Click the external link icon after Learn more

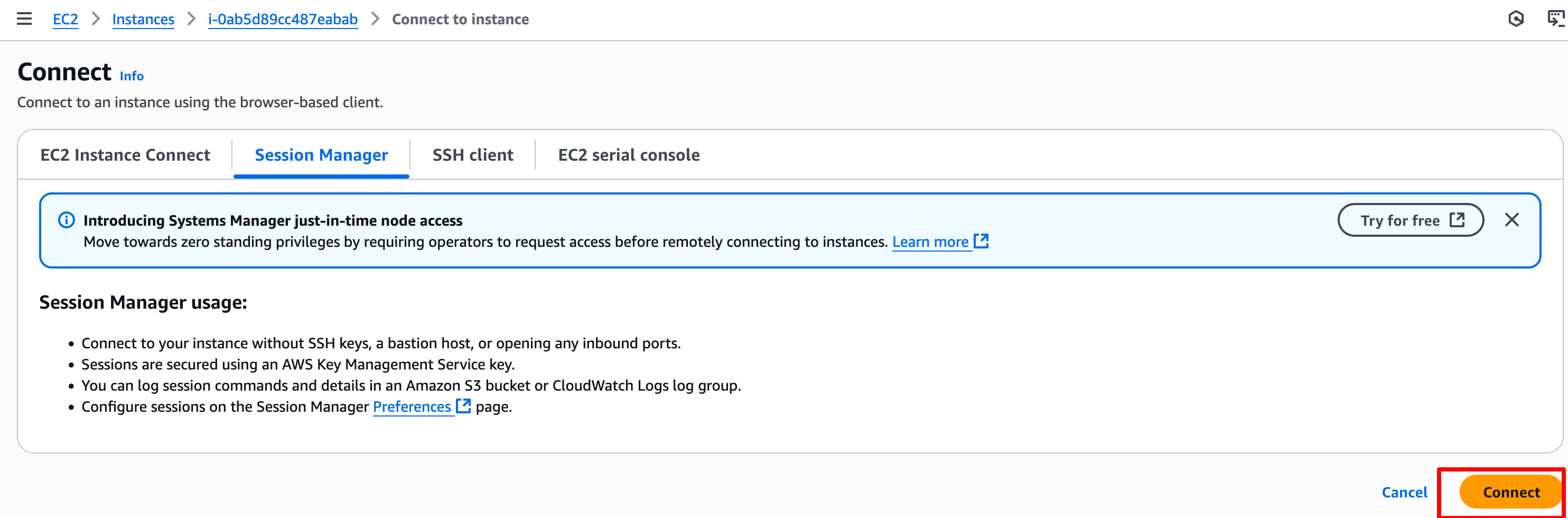tap(981, 242)
